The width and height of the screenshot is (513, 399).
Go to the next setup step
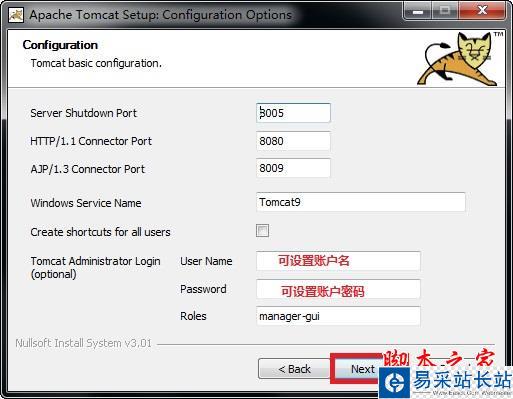[x=358, y=369]
